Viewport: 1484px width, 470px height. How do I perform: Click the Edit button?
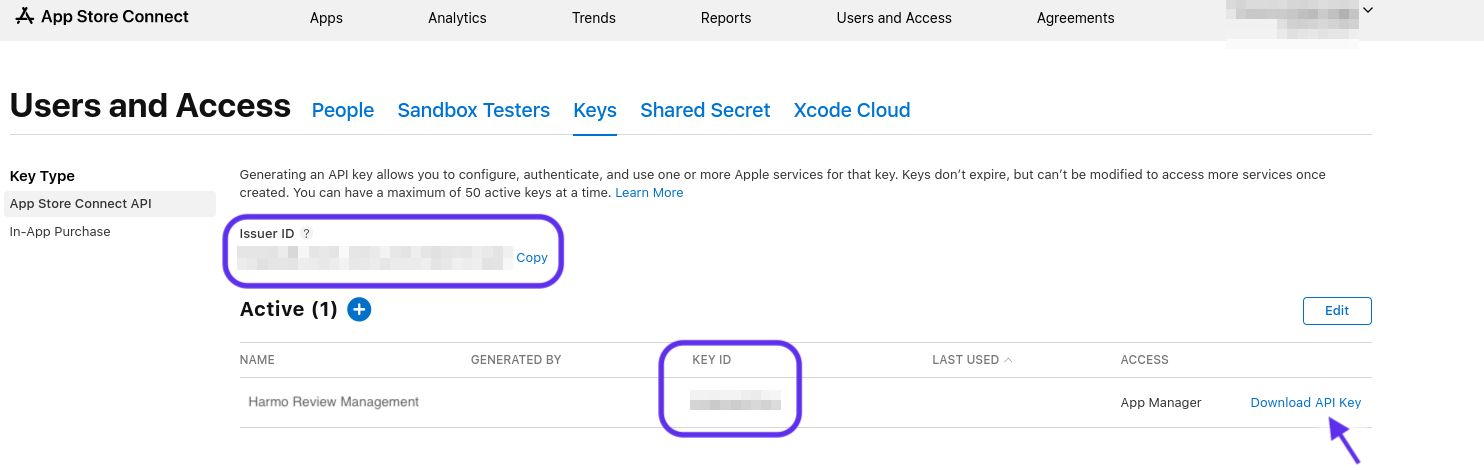[x=1337, y=311]
